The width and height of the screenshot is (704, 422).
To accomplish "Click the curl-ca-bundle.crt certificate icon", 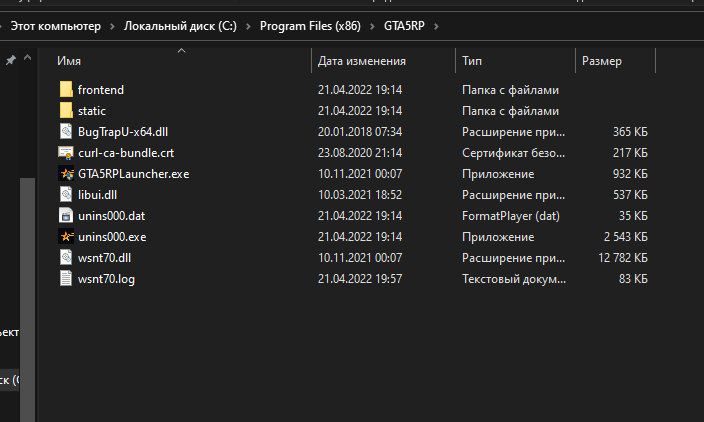I will 66,153.
